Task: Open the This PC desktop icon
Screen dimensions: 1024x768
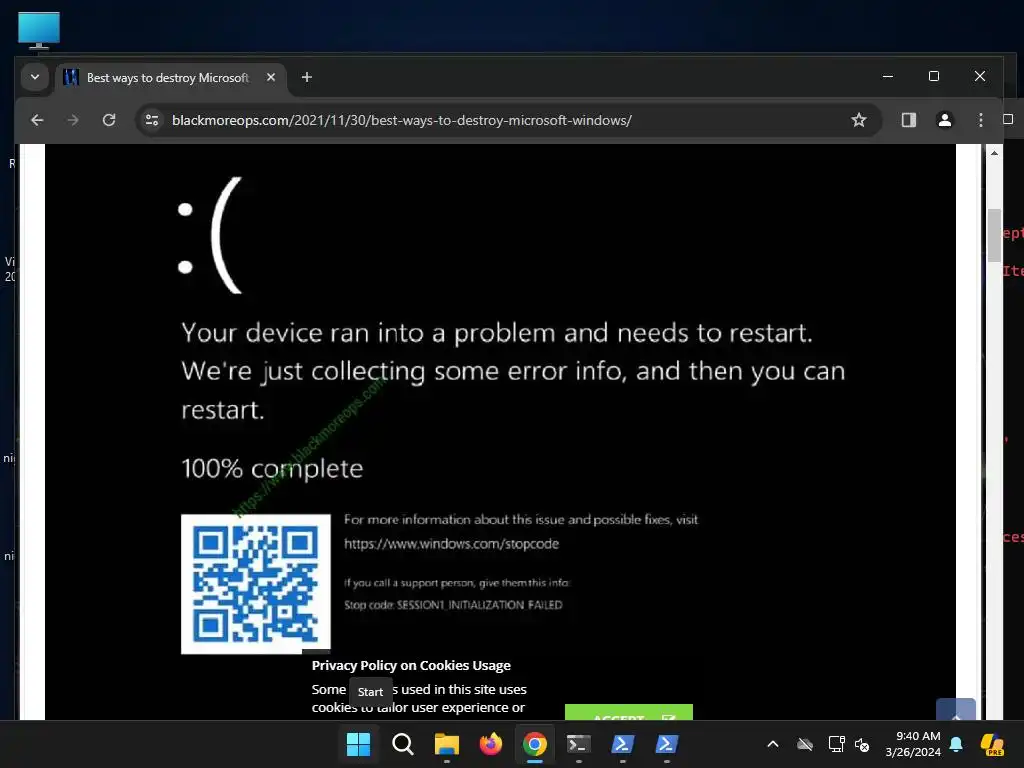Action: [x=39, y=30]
